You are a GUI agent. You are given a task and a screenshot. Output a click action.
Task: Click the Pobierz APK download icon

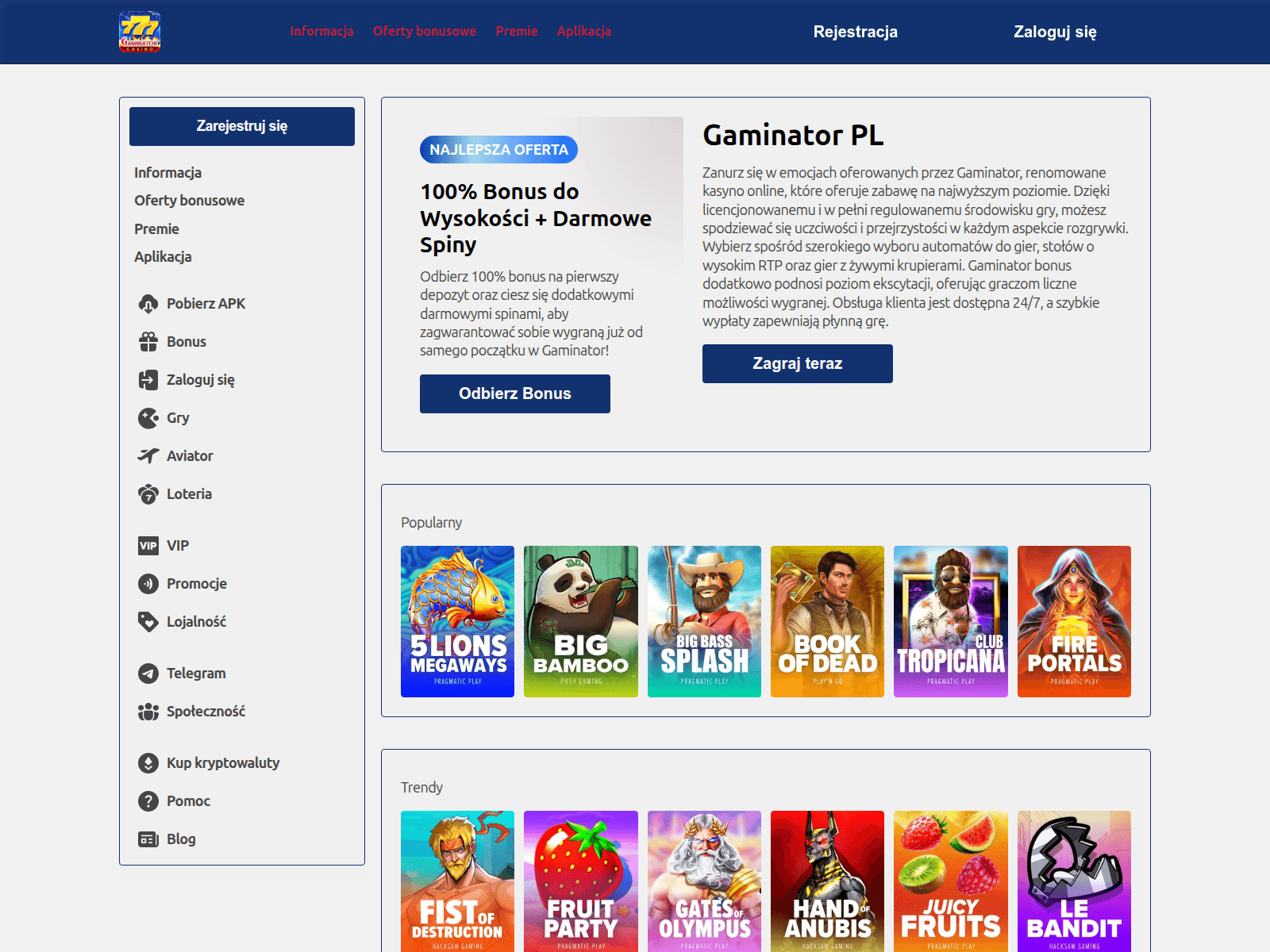(148, 304)
